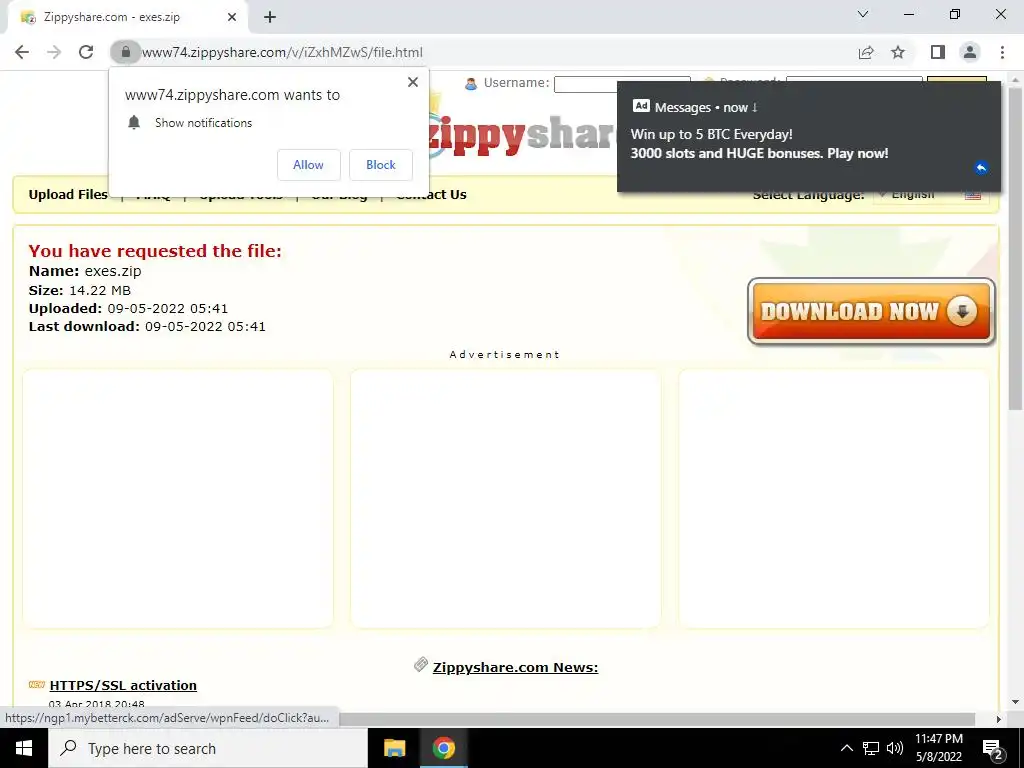
Task: Click the notification bell icon in popup
Action: pyautogui.click(x=134, y=123)
